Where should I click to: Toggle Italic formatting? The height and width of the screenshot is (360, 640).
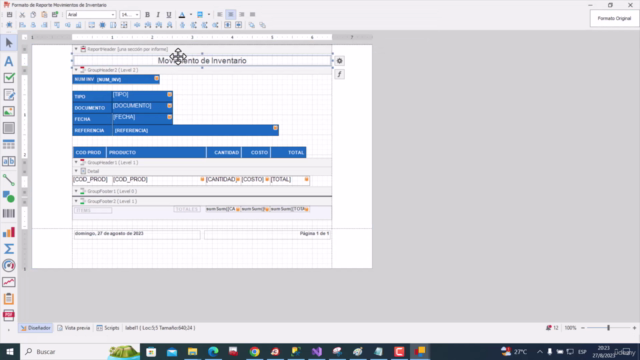click(158, 15)
